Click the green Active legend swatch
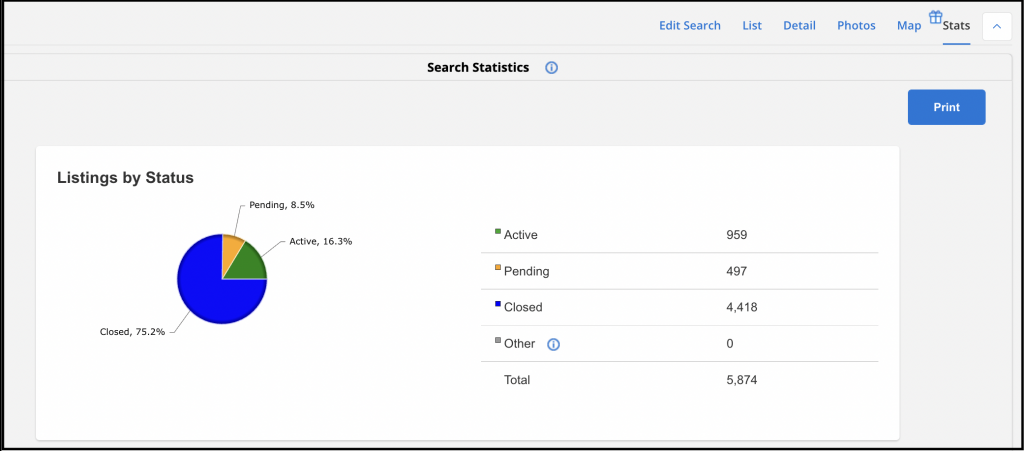 coord(498,232)
